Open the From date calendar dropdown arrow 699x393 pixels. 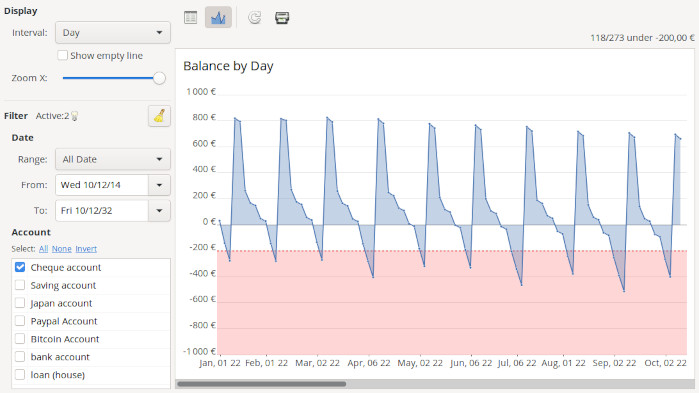point(159,185)
